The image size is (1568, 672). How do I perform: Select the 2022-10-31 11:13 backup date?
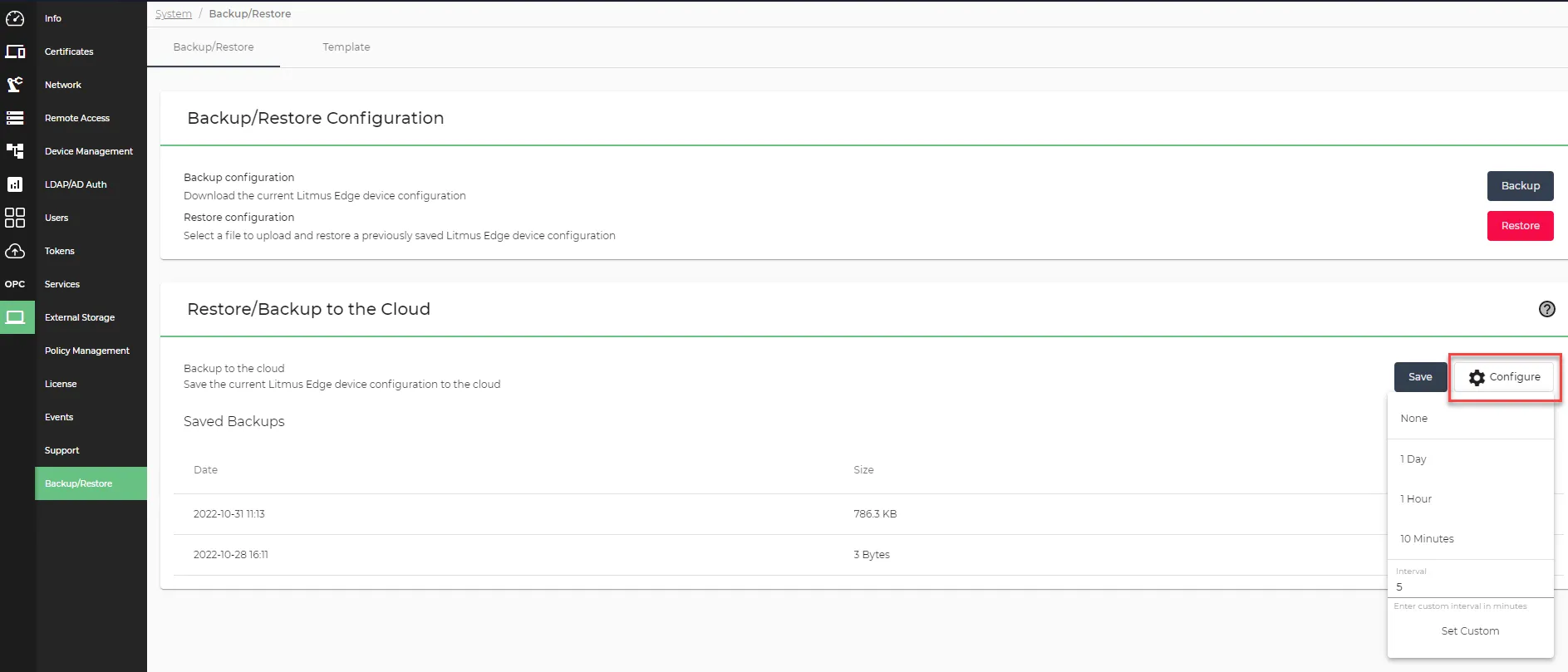pos(229,514)
